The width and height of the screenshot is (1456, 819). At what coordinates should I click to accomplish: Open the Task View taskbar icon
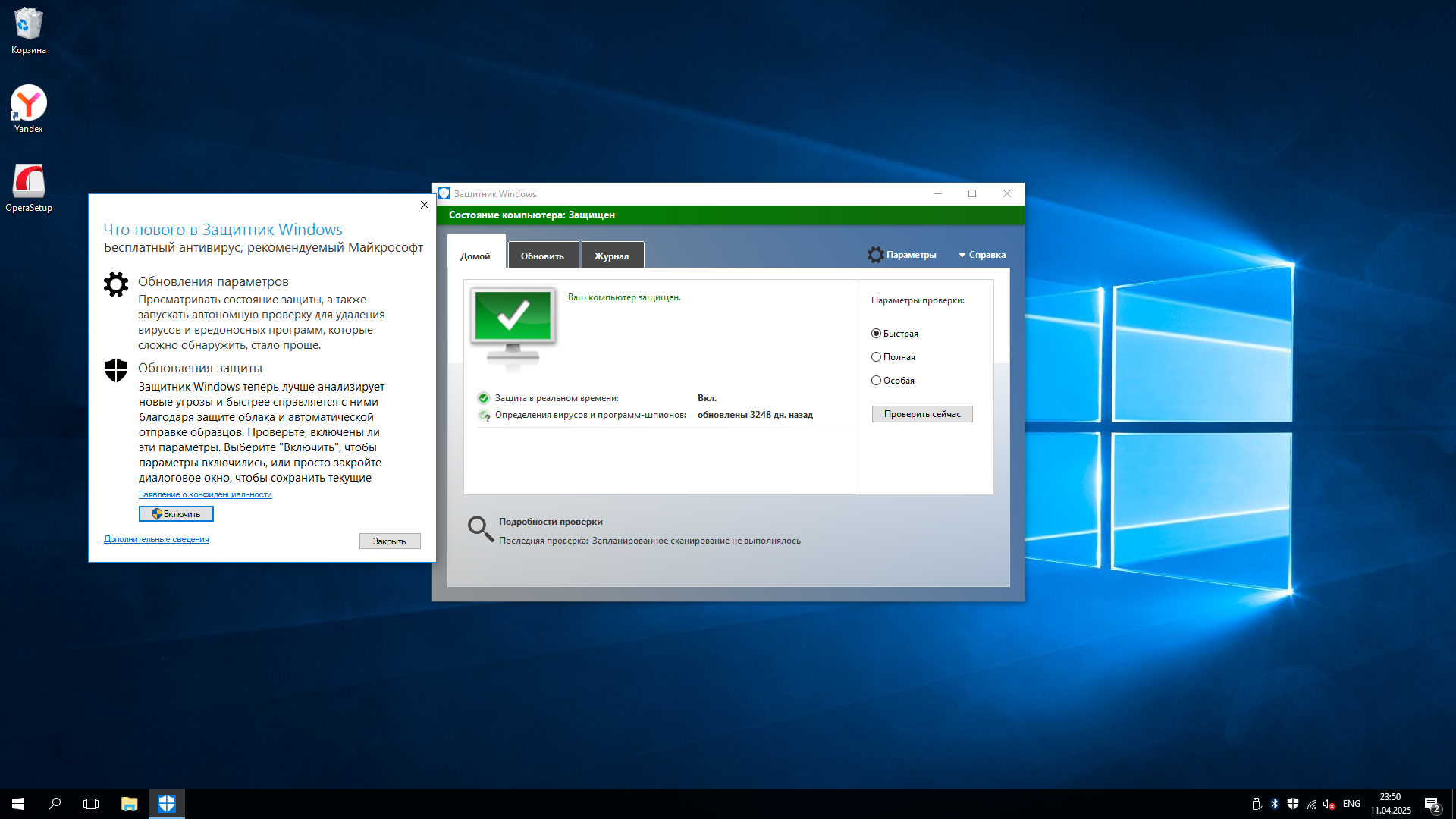91,804
